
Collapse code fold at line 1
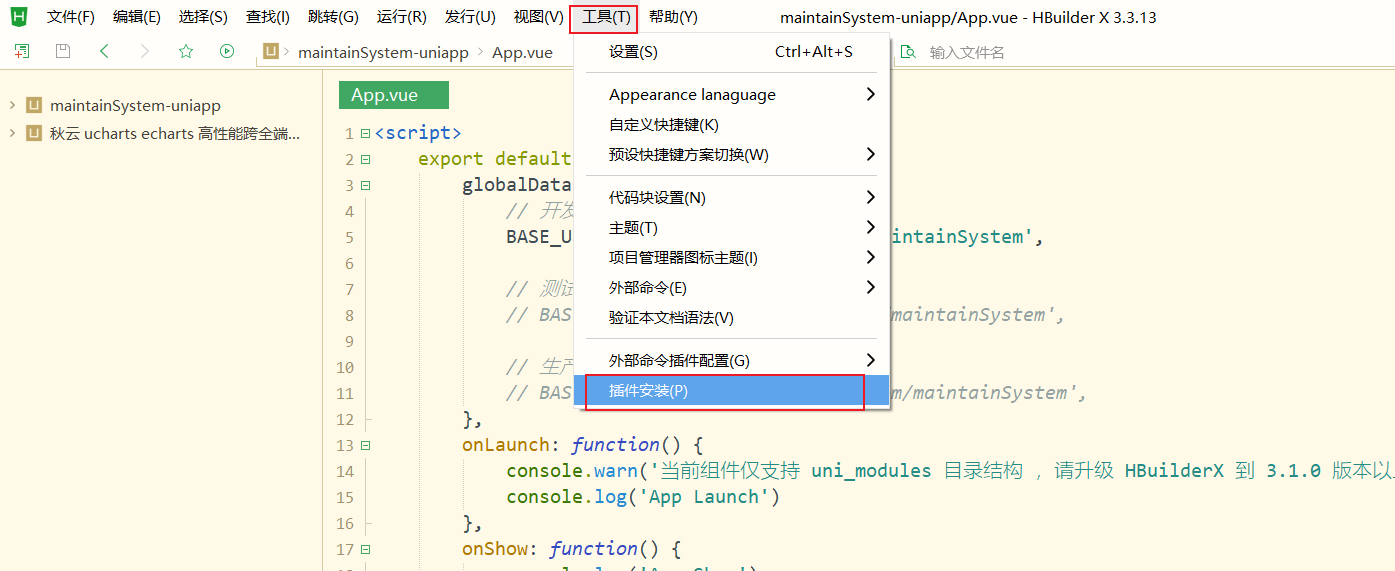click(365, 133)
